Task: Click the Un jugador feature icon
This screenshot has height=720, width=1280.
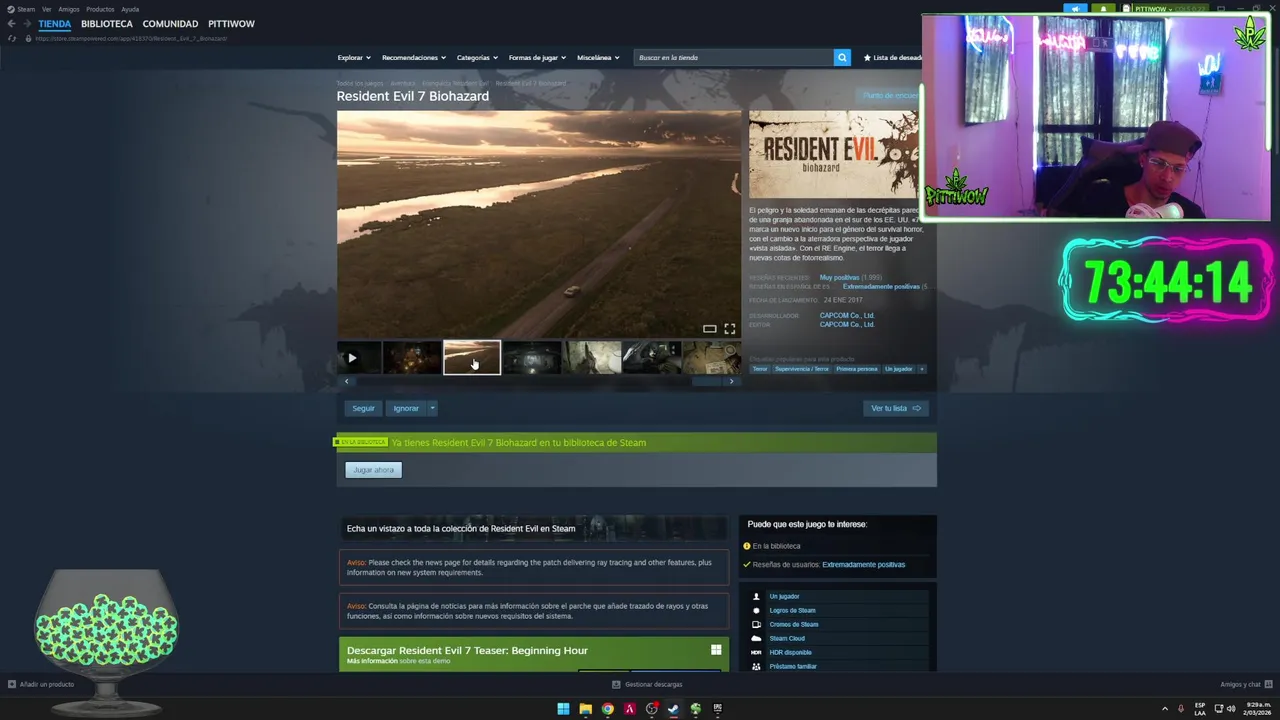Action: tap(756, 596)
